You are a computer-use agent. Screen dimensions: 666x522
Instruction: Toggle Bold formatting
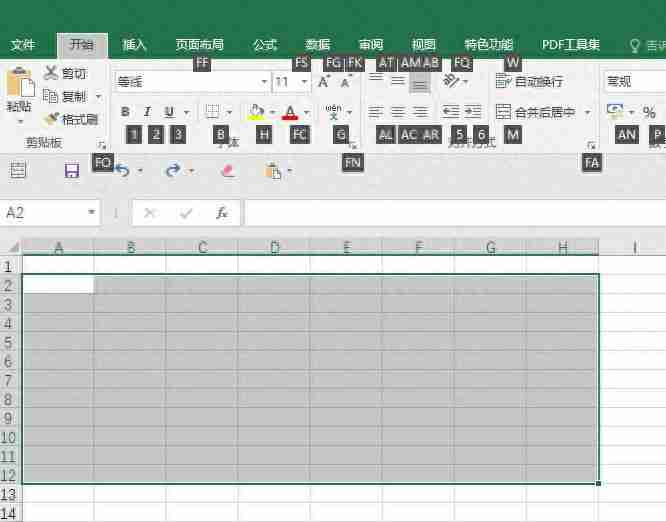click(x=125, y=112)
